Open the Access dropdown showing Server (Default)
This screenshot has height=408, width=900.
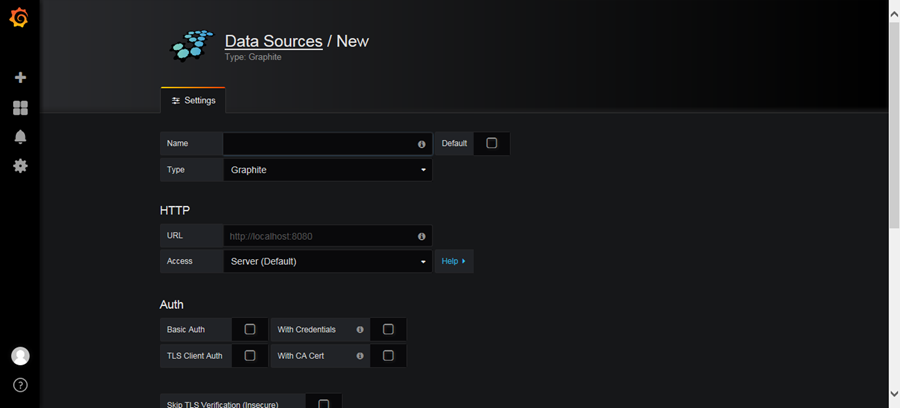328,261
